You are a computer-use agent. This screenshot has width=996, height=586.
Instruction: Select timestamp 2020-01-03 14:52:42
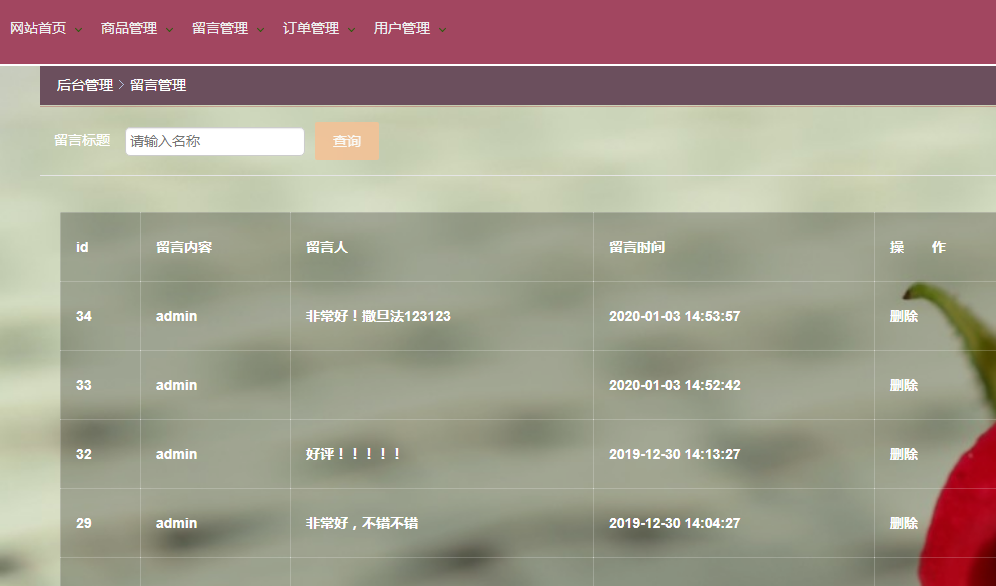click(675, 385)
